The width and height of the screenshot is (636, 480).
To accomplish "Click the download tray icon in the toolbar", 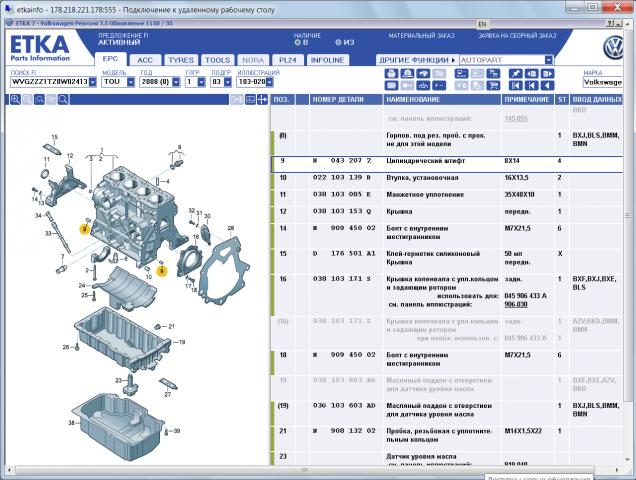I will [423, 86].
